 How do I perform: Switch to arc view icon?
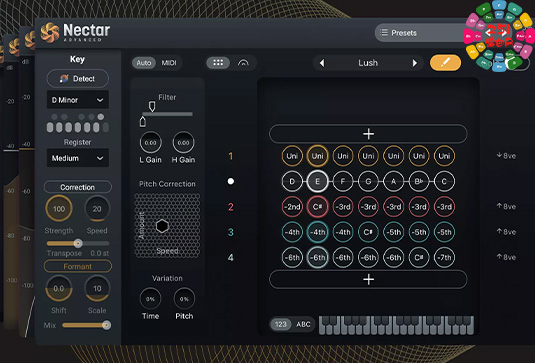point(243,62)
